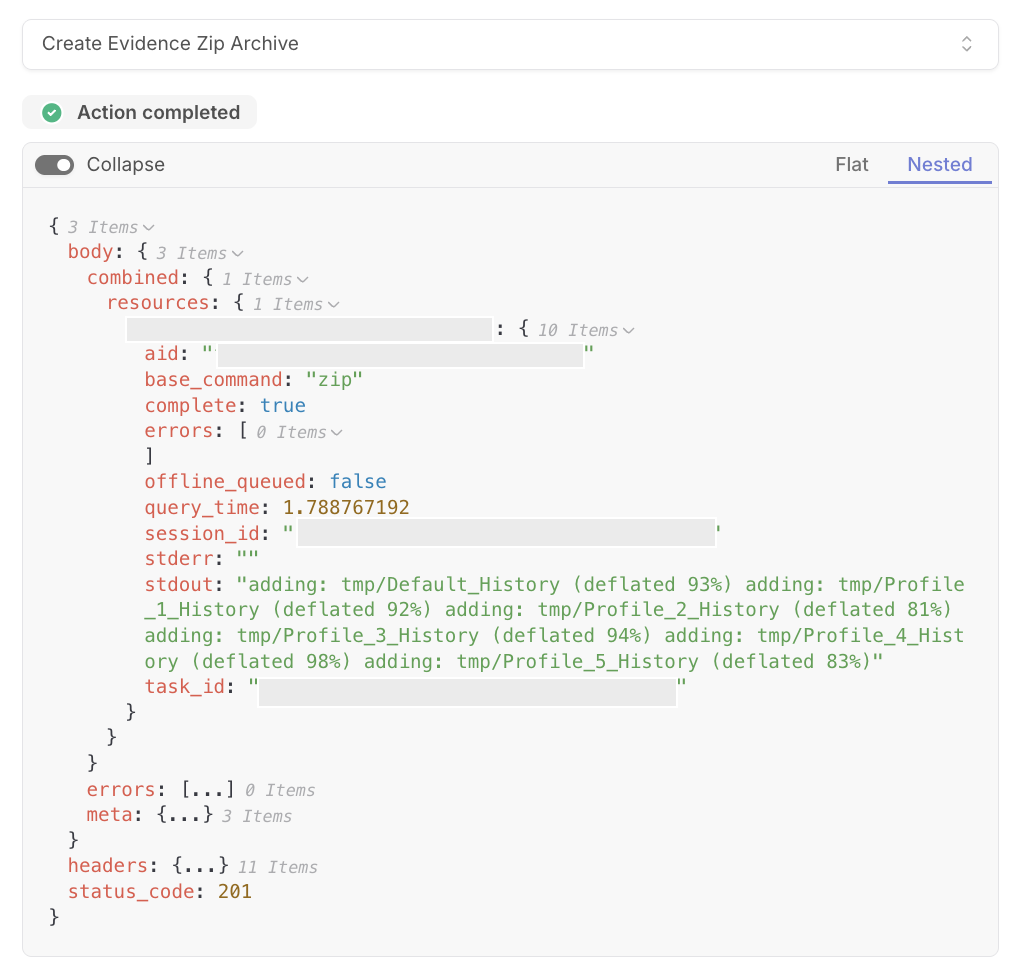Click the status_code value 201
Image resolution: width=1022 pixels, height=978 pixels.
coord(235,891)
